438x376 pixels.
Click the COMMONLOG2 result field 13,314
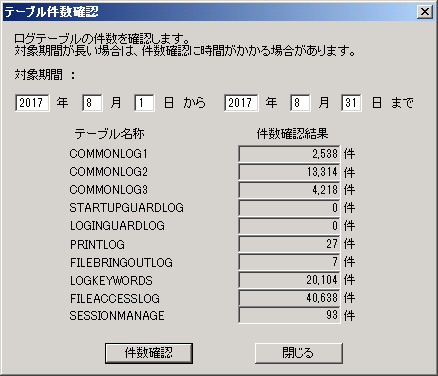[x=289, y=172]
